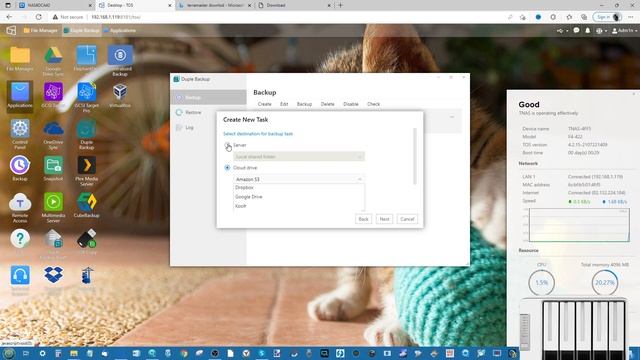Open the Applications desktop icon
Screen dimensions: 640x360
[x=20, y=92]
